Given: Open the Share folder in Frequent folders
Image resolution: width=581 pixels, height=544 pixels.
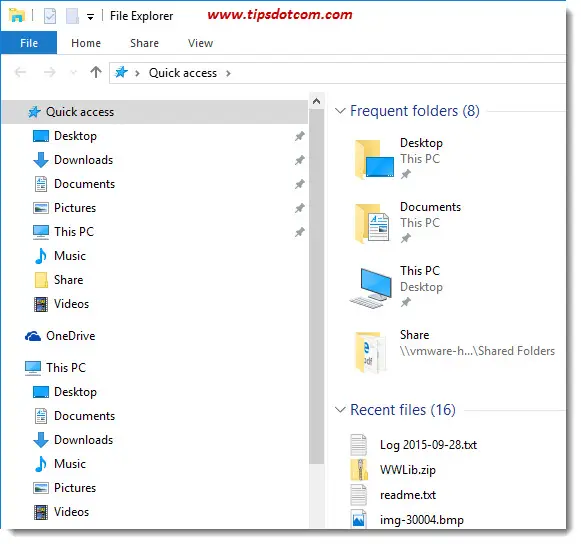Looking at the screenshot, I should click(x=452, y=351).
